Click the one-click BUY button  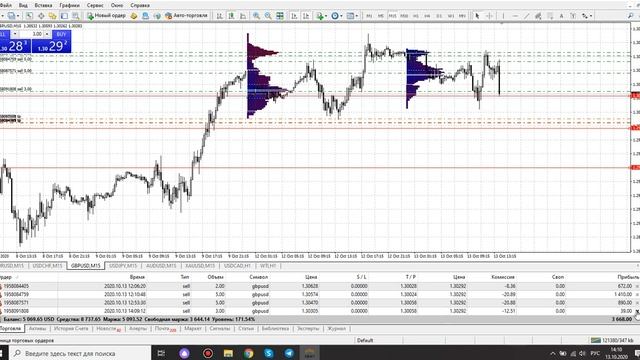pos(61,34)
